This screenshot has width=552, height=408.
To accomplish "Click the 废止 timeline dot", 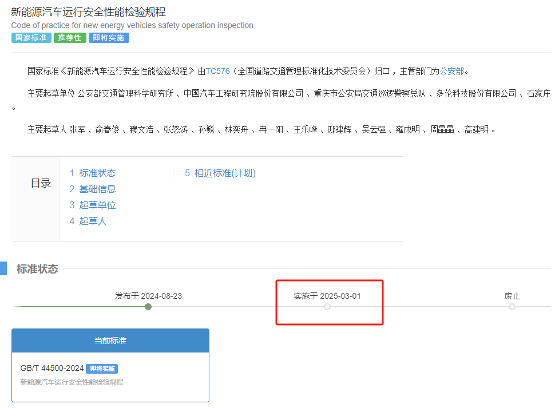I will 512,307.
